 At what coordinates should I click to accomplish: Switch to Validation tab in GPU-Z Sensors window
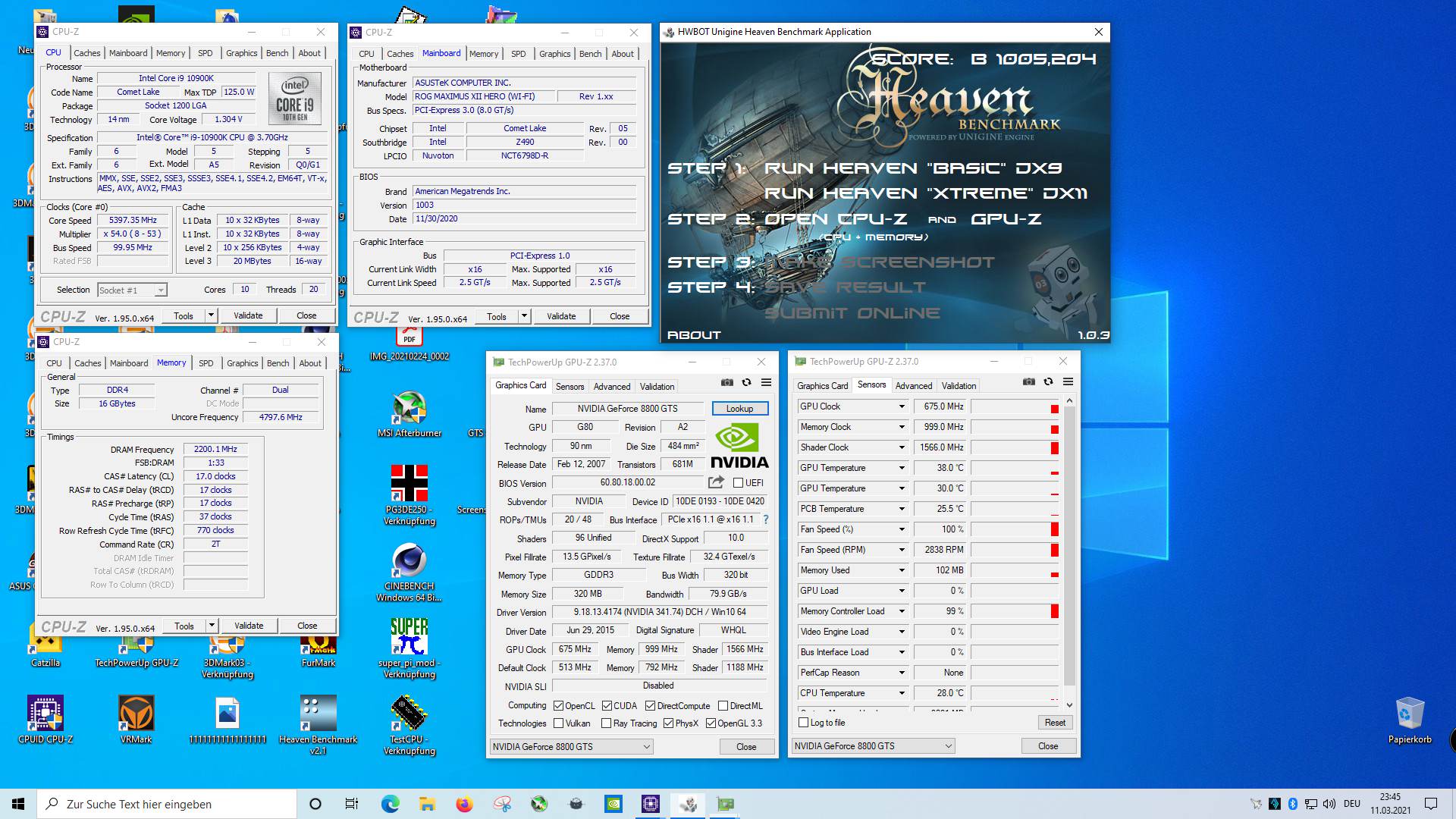click(x=959, y=386)
